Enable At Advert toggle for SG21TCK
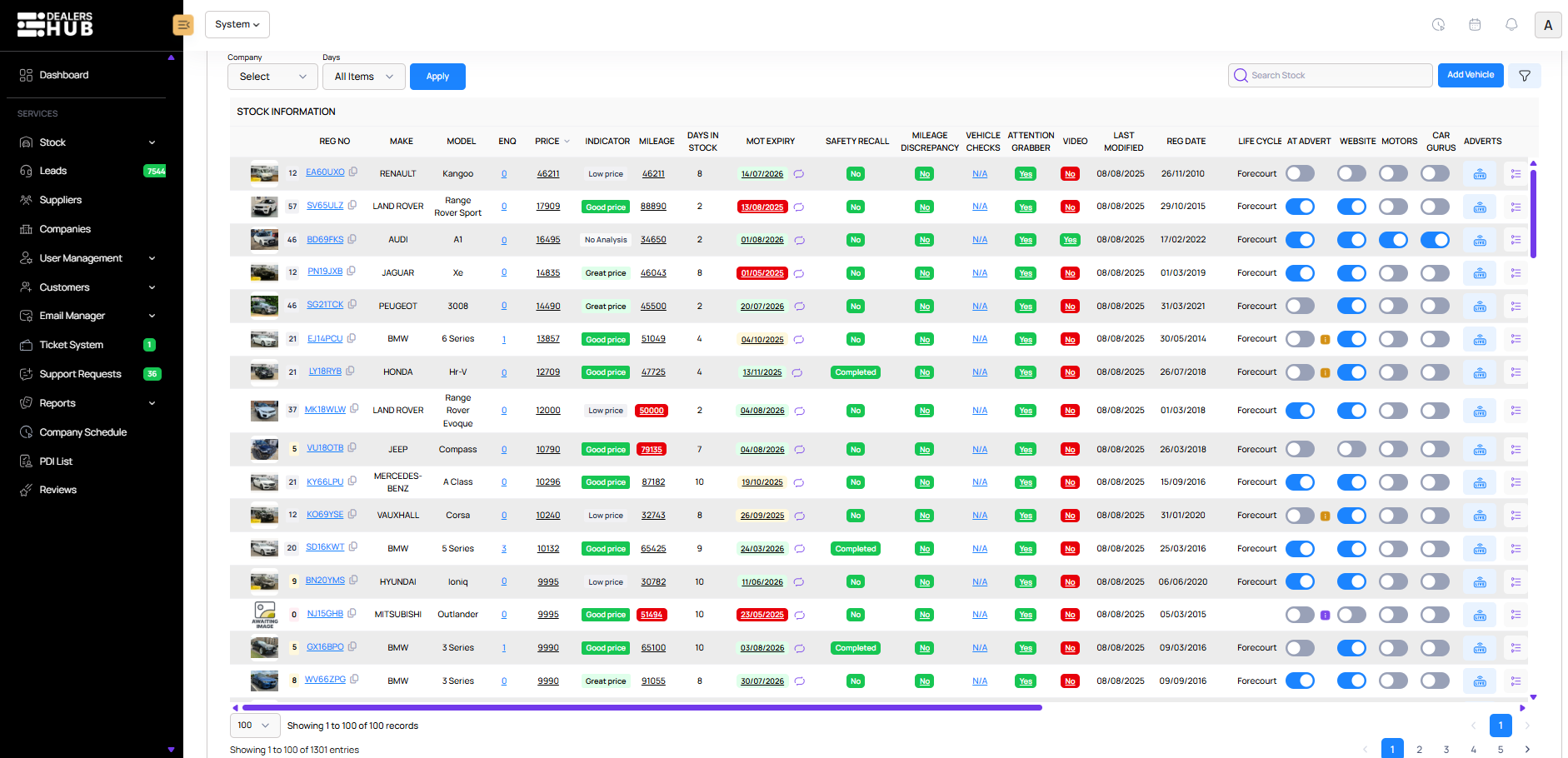Viewport: 1568px width, 758px height. [x=1300, y=307]
